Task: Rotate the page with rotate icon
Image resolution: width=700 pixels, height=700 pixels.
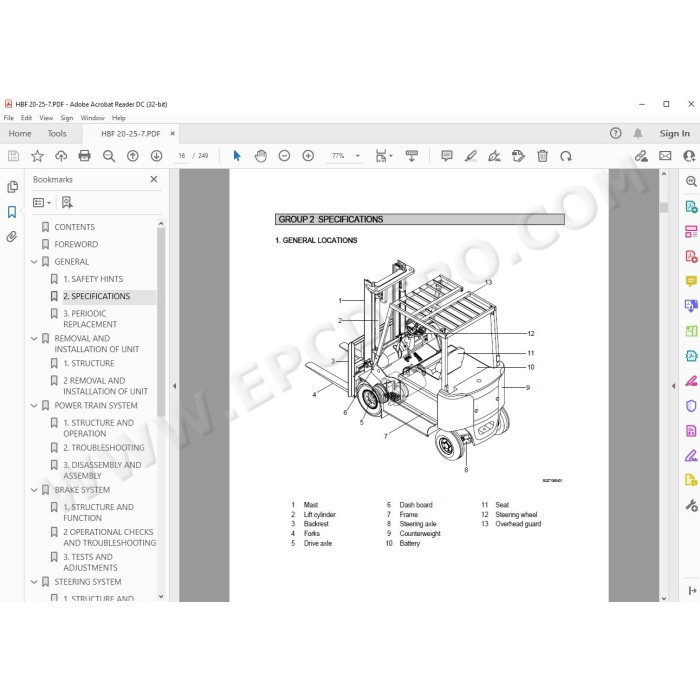Action: coord(566,156)
